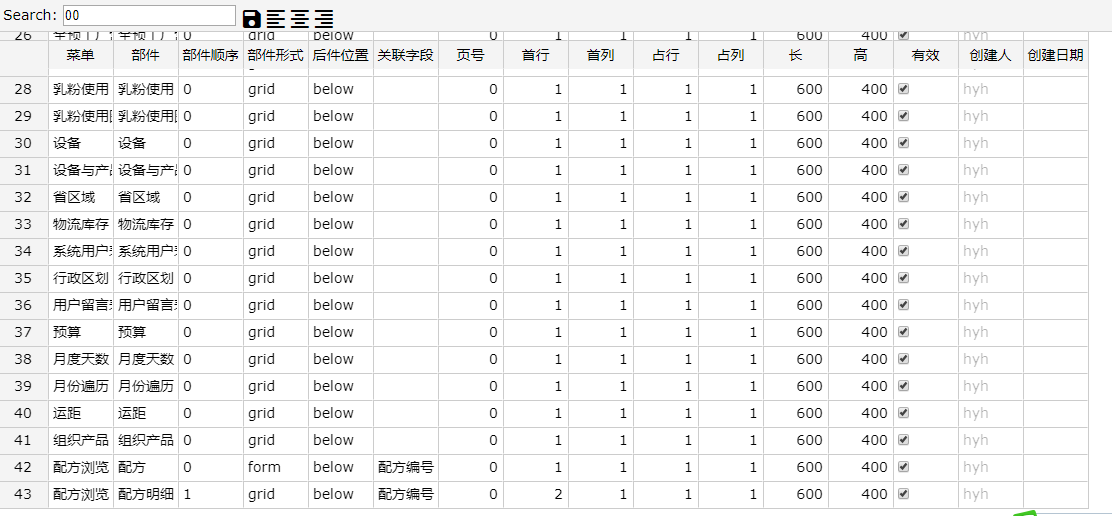The width and height of the screenshot is (1112, 516).
Task: Click 配方编号 cell in row 42
Action: (x=406, y=467)
